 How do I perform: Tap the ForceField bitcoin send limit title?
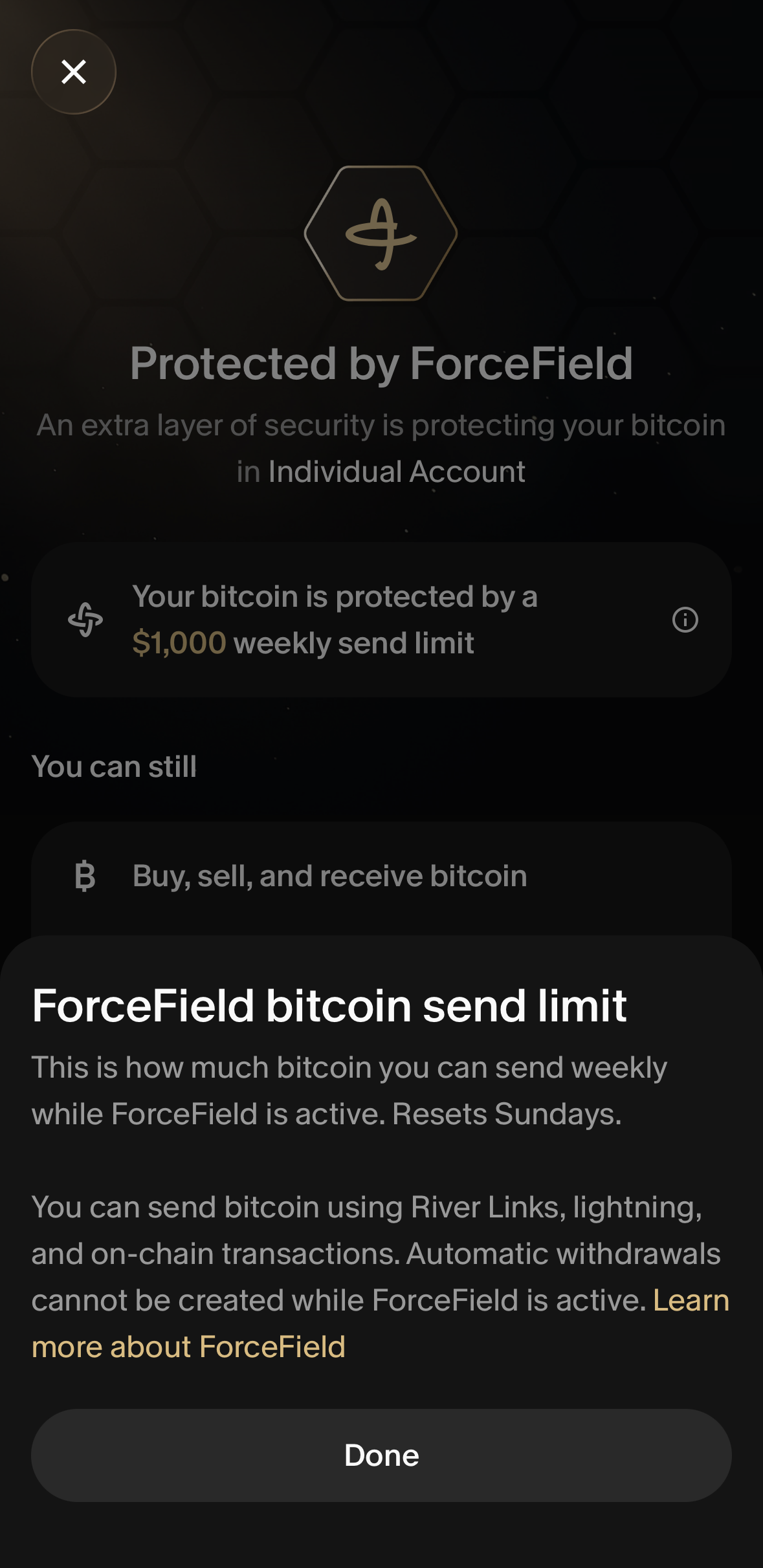[329, 1006]
